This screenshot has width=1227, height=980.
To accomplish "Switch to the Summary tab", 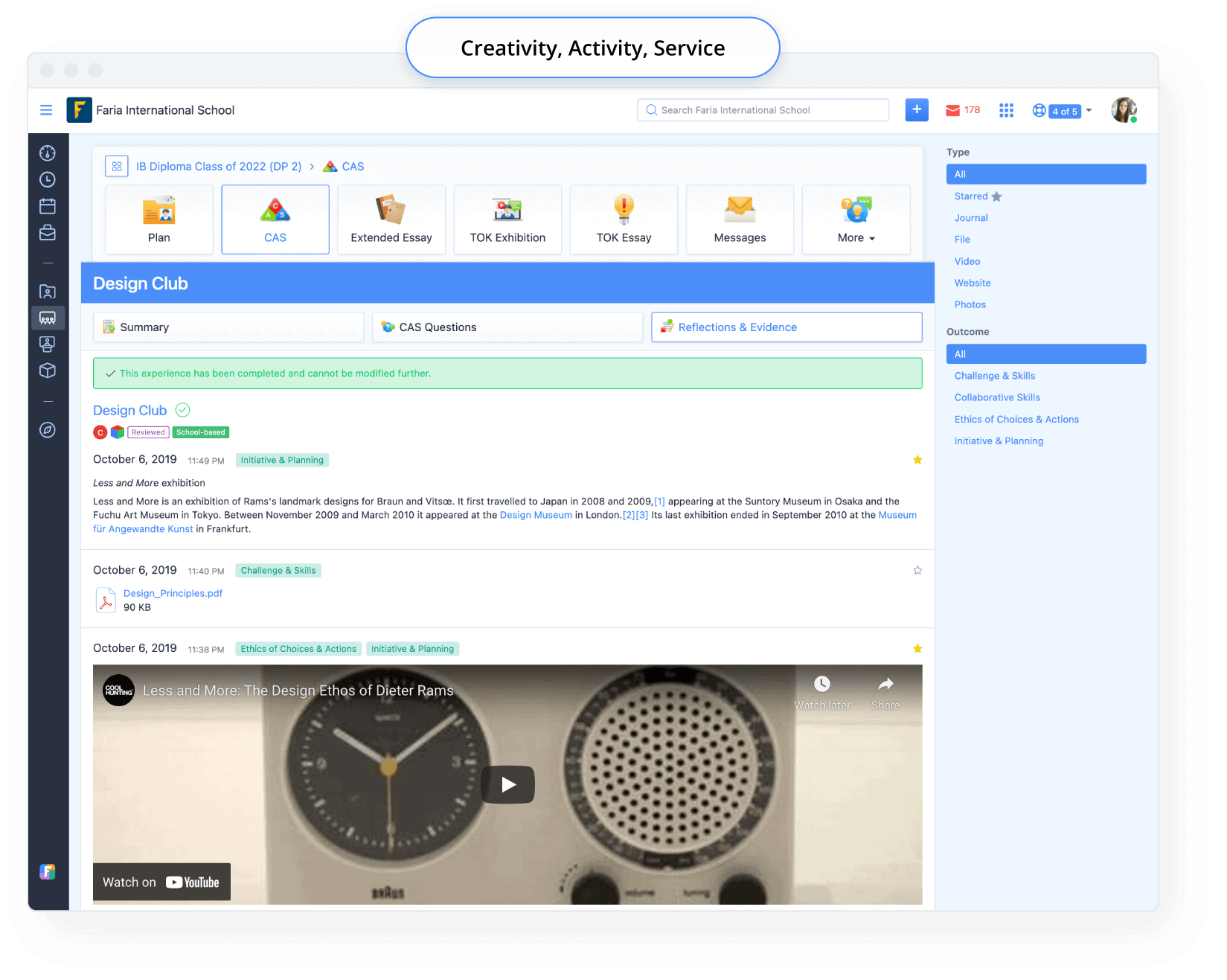I will [228, 327].
